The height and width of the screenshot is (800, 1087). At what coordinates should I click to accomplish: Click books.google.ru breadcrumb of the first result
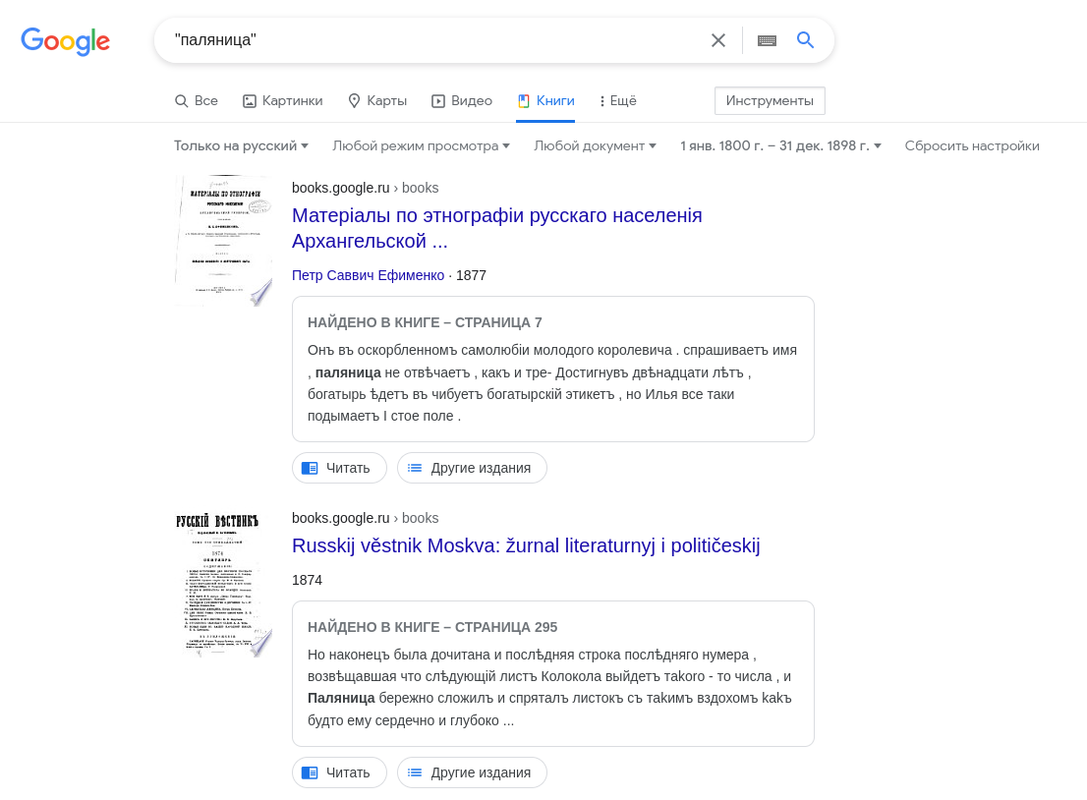tap(365, 188)
